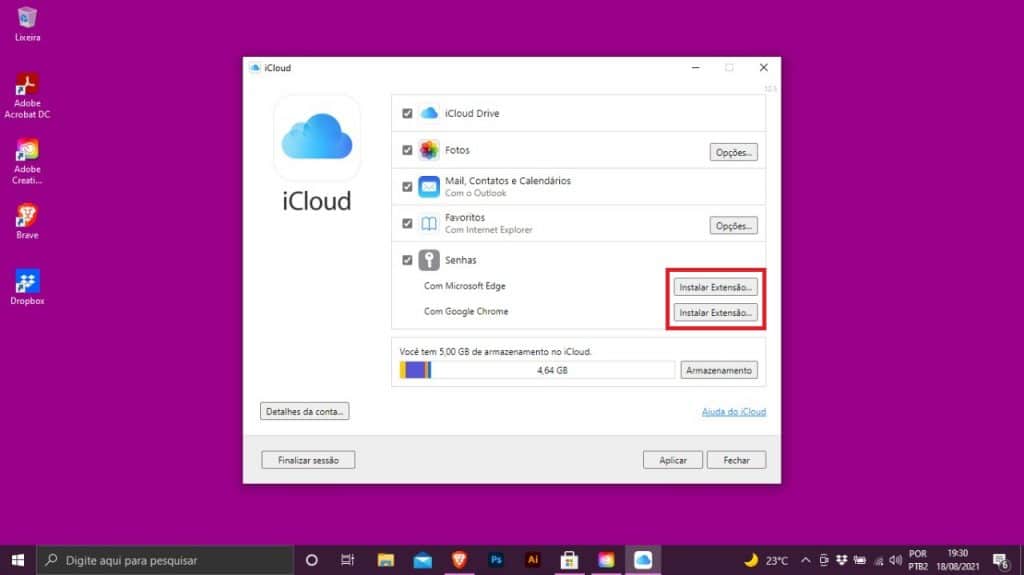This screenshot has height=575, width=1024.
Task: Click the taskbar search box
Action: (x=165, y=560)
